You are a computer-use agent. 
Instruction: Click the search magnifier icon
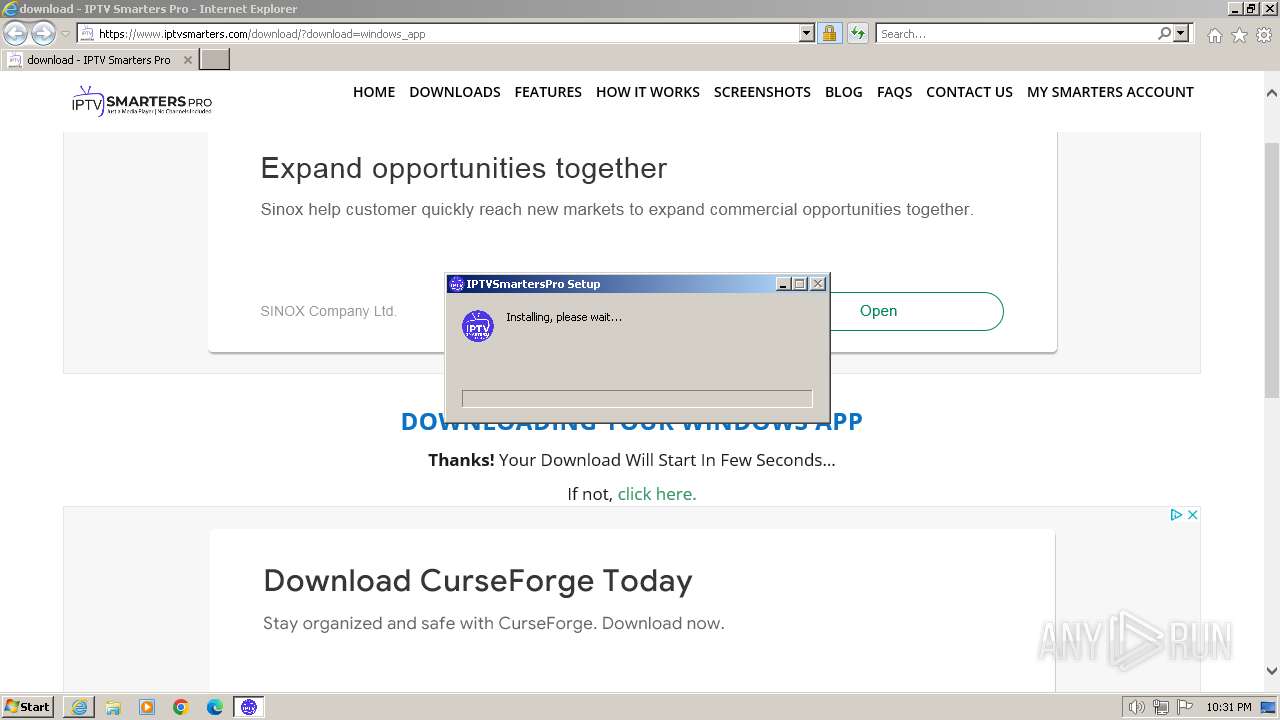point(1164,33)
